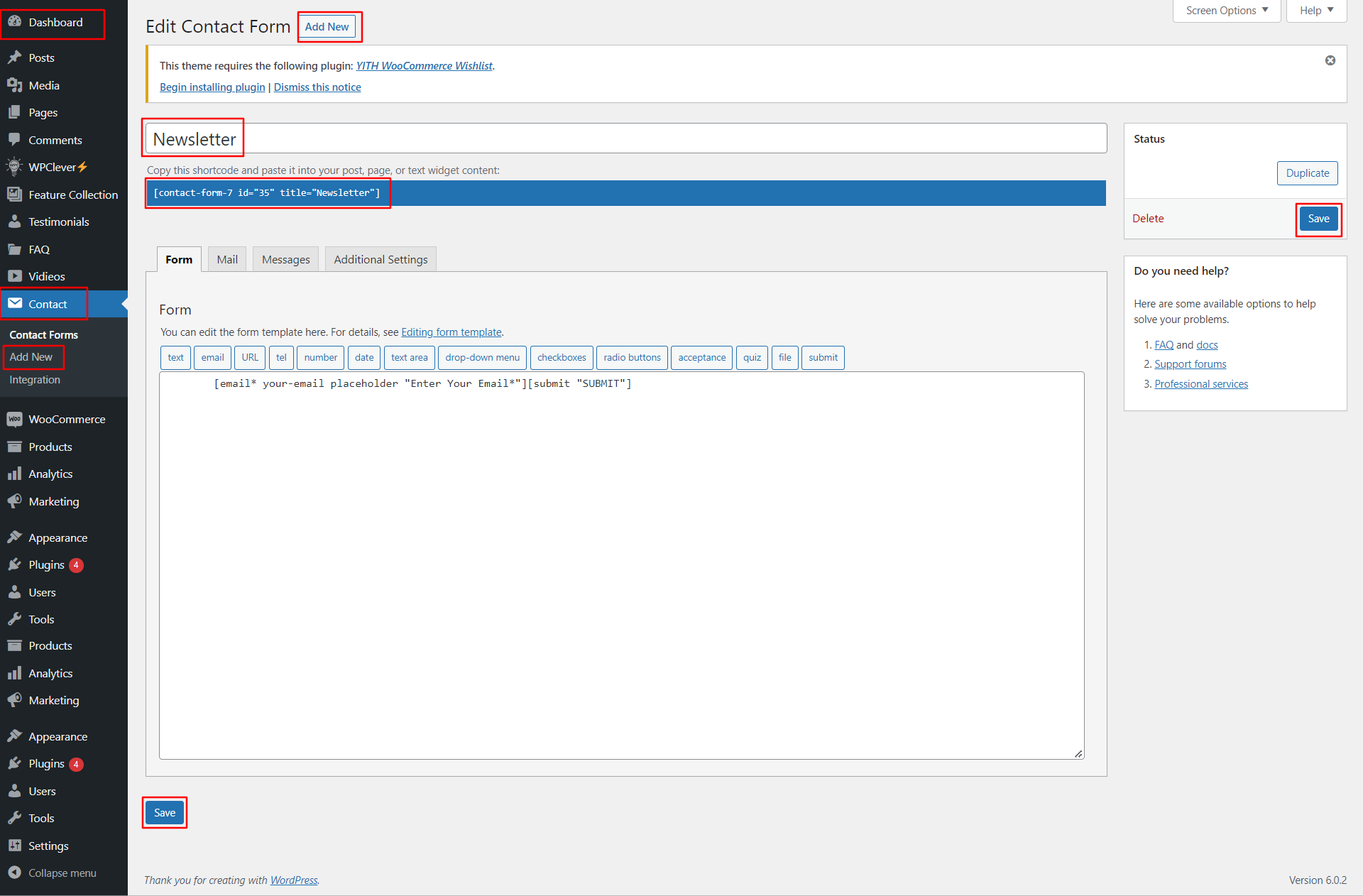Viewport: 1363px width, 896px height.
Task: Click the Tools wrench icon in sidebar
Action: coord(15,618)
